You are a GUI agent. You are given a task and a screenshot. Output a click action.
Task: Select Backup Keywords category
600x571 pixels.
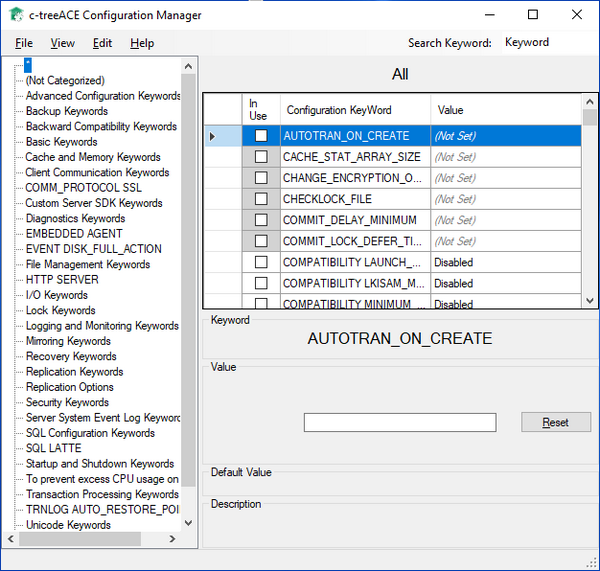67,111
